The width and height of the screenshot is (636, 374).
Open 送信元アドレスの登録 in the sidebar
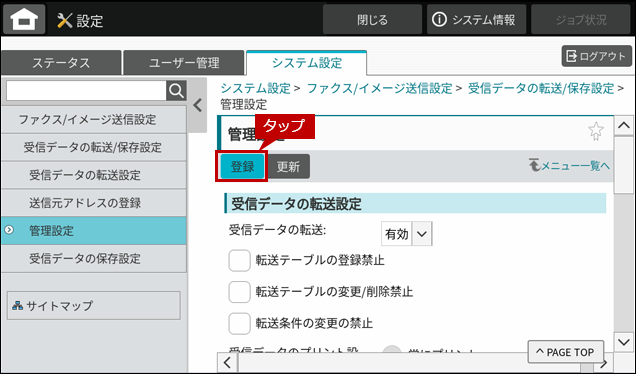coord(94,203)
